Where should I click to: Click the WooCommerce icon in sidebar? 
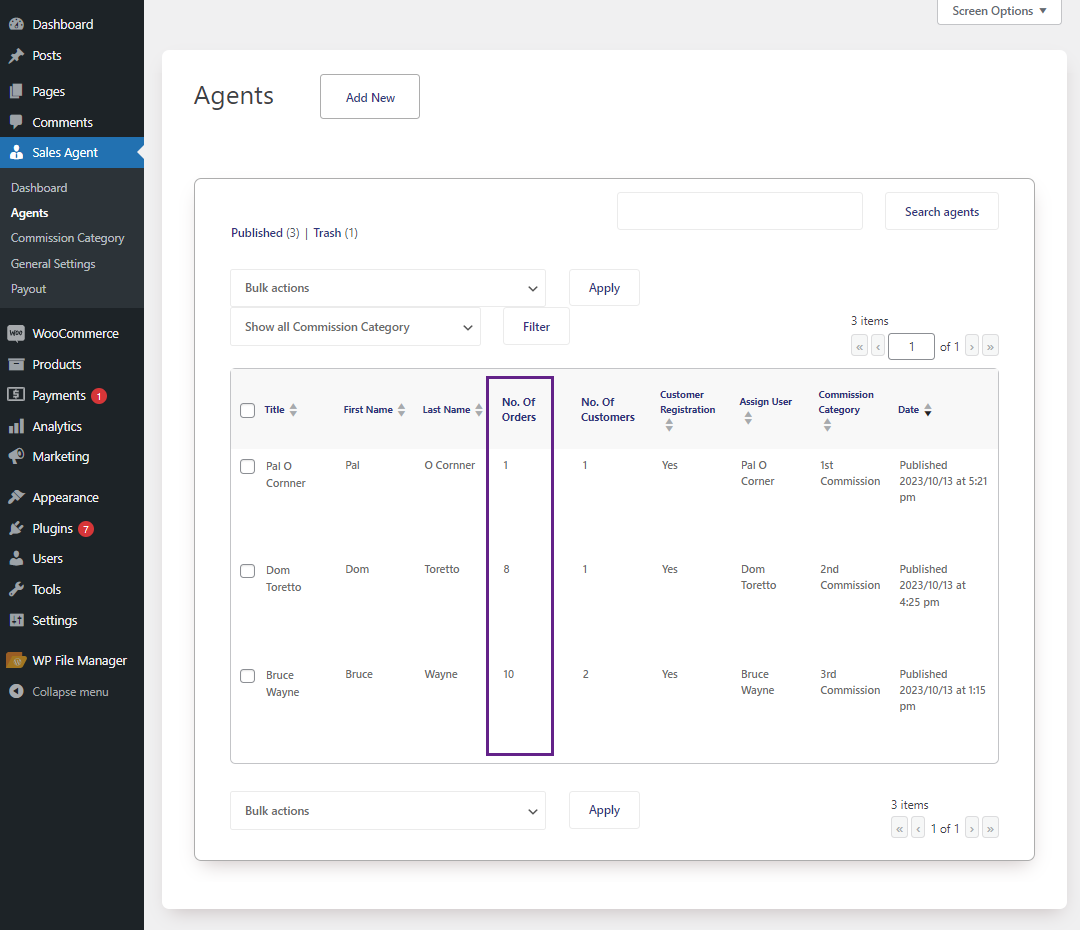(x=16, y=333)
